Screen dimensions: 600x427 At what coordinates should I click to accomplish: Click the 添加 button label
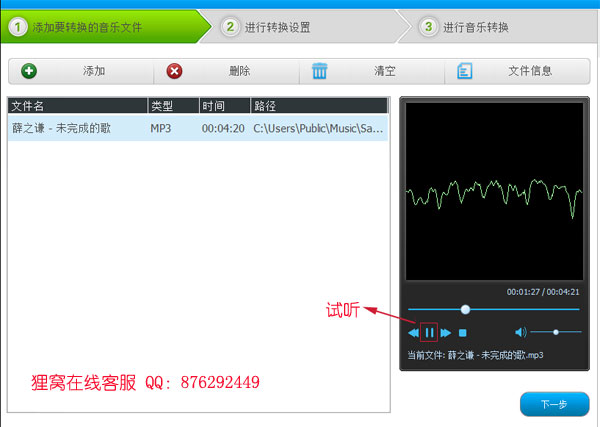[x=94, y=71]
